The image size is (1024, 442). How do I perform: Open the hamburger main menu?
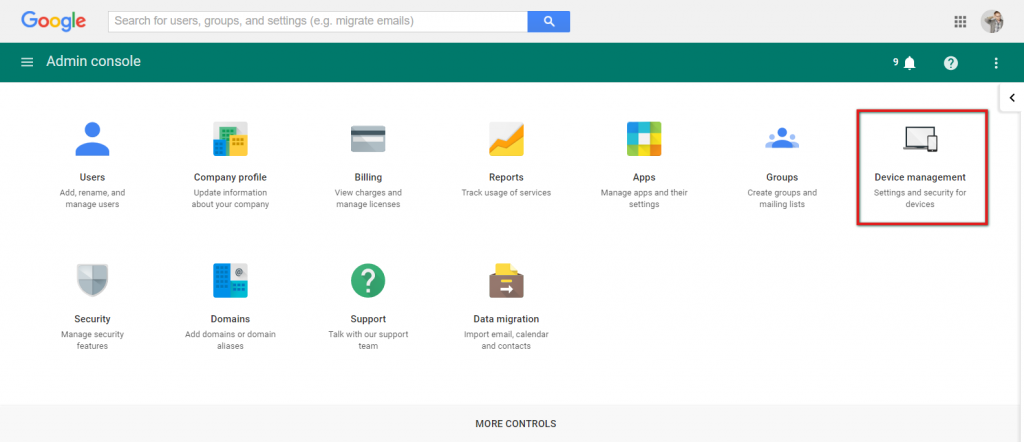pos(27,62)
